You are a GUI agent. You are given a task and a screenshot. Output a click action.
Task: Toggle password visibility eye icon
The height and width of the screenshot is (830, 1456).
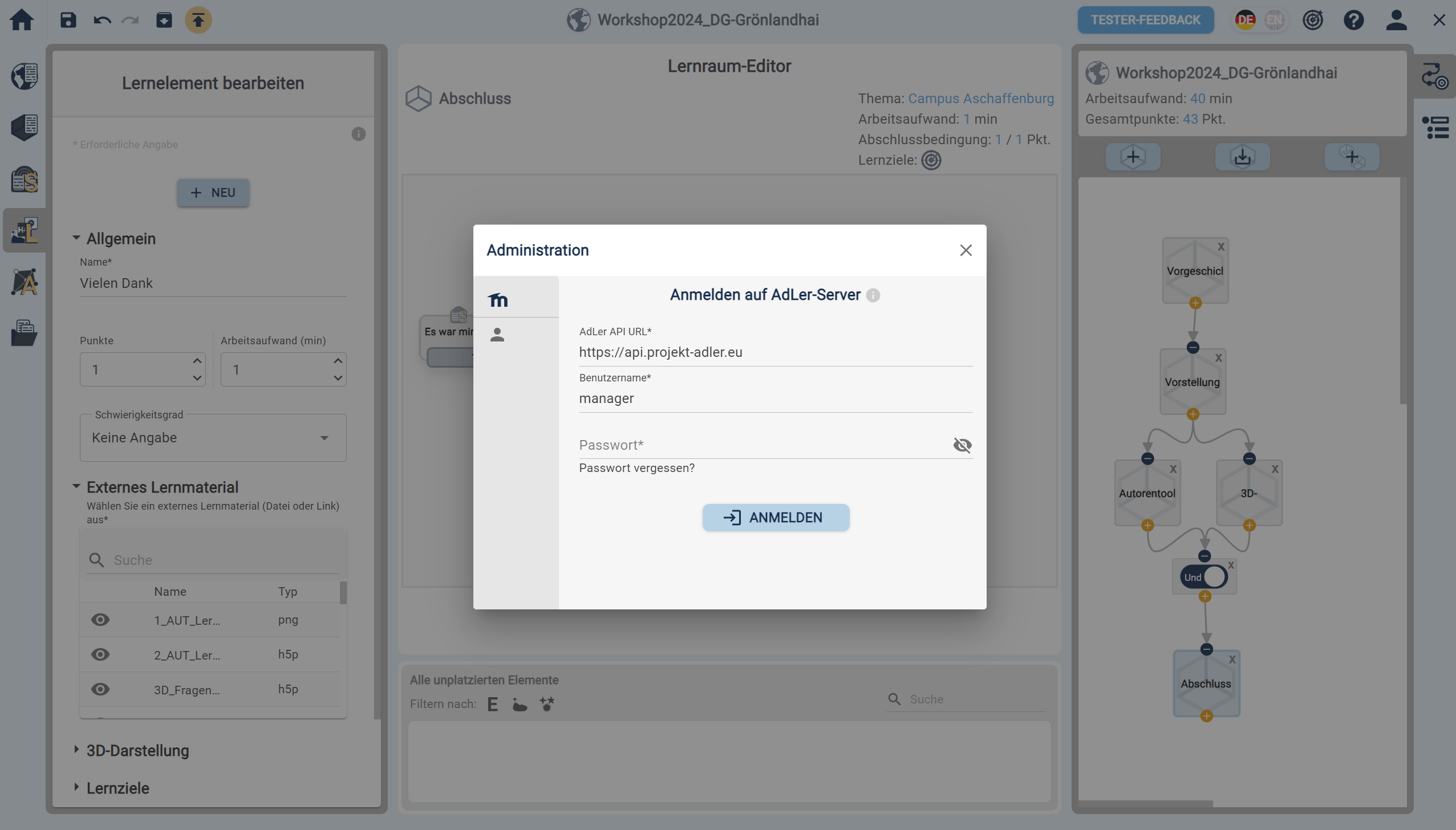click(962, 445)
